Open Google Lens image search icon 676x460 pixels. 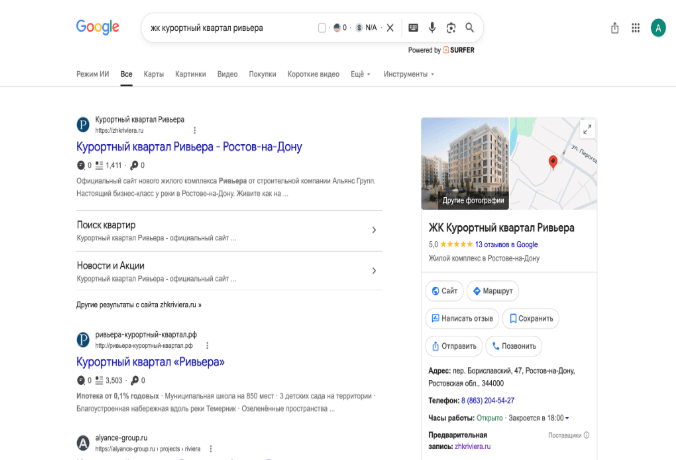click(x=451, y=28)
